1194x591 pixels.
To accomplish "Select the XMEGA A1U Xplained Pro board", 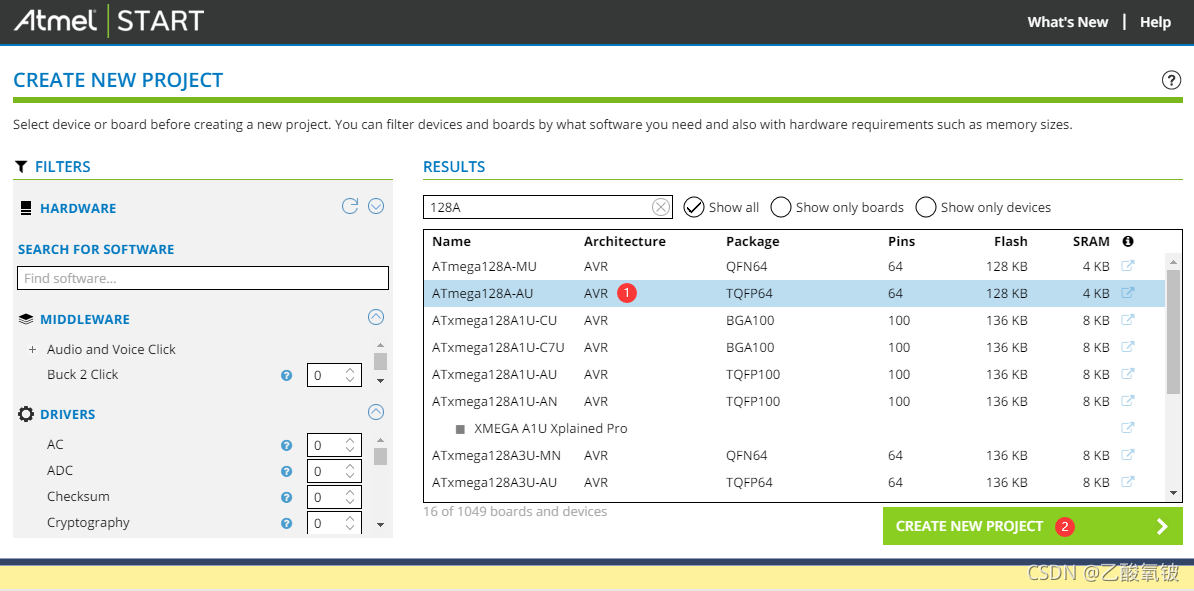I will click(794, 429).
